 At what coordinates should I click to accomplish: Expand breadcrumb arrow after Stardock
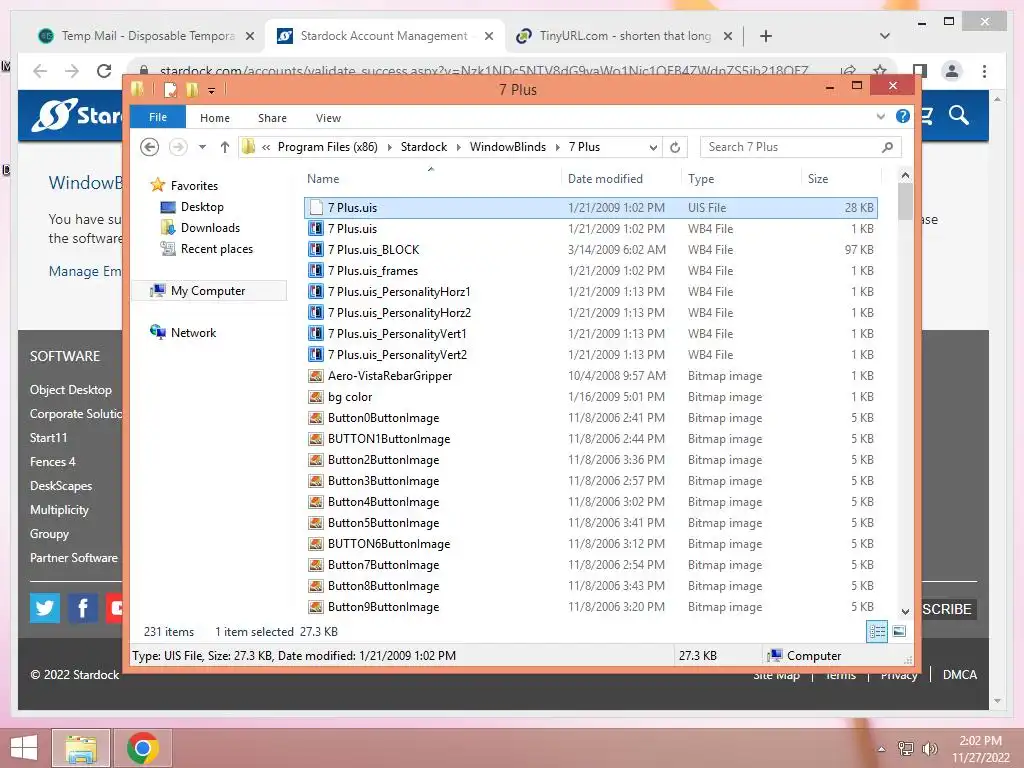tap(457, 147)
